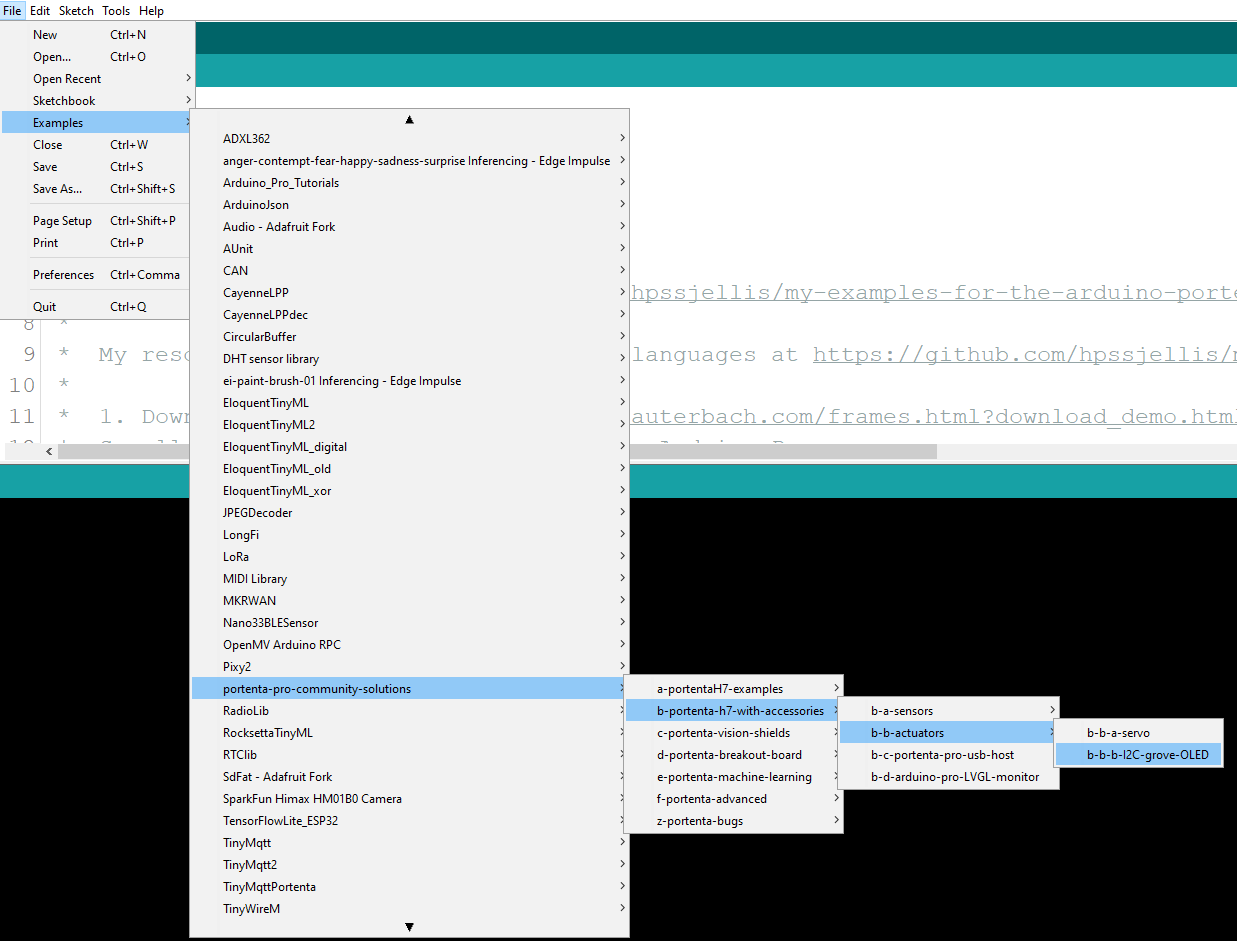
Task: Open Pixy2 examples
Action: click(x=410, y=667)
